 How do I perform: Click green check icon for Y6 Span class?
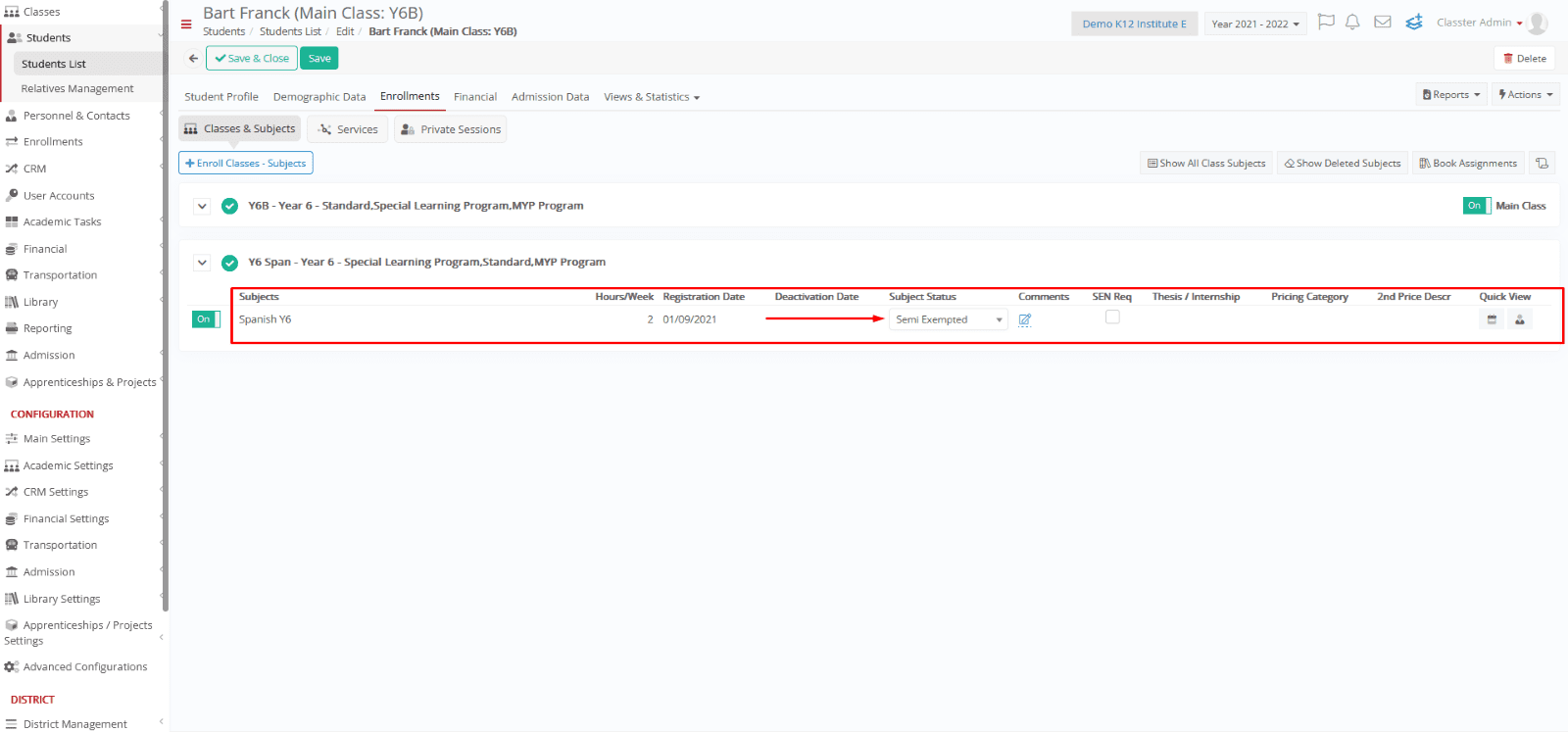click(229, 263)
